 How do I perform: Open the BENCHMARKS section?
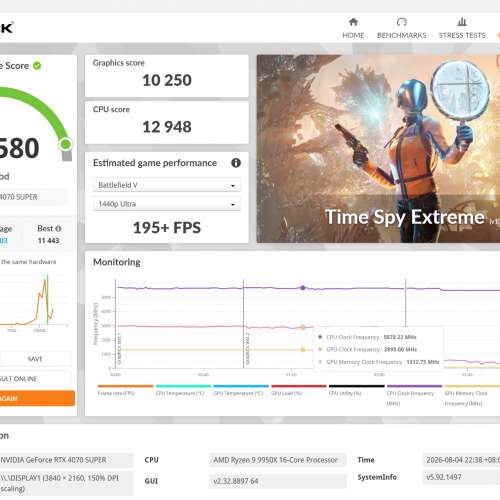click(x=401, y=28)
